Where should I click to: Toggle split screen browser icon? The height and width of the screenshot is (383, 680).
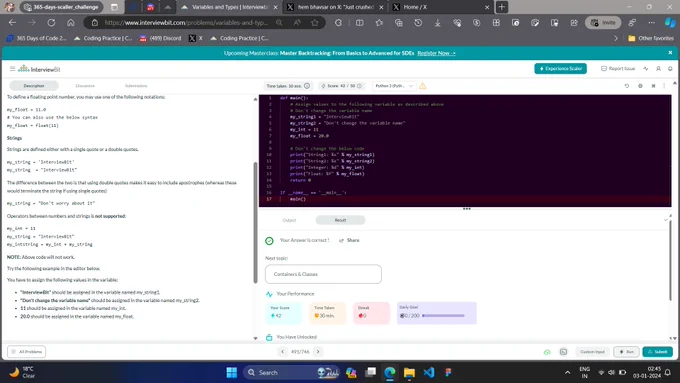click(x=360, y=23)
